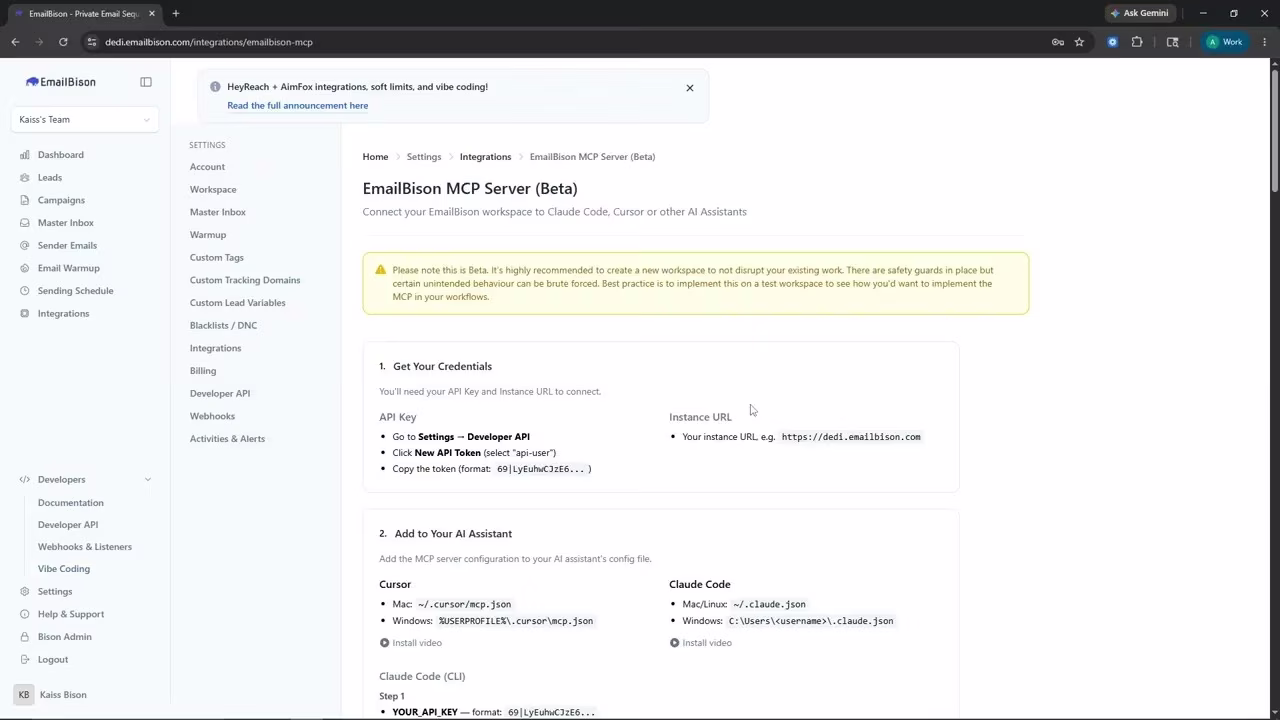Open the Integrations sidebar icon
Viewport: 1280px width, 720px height.
[25, 314]
